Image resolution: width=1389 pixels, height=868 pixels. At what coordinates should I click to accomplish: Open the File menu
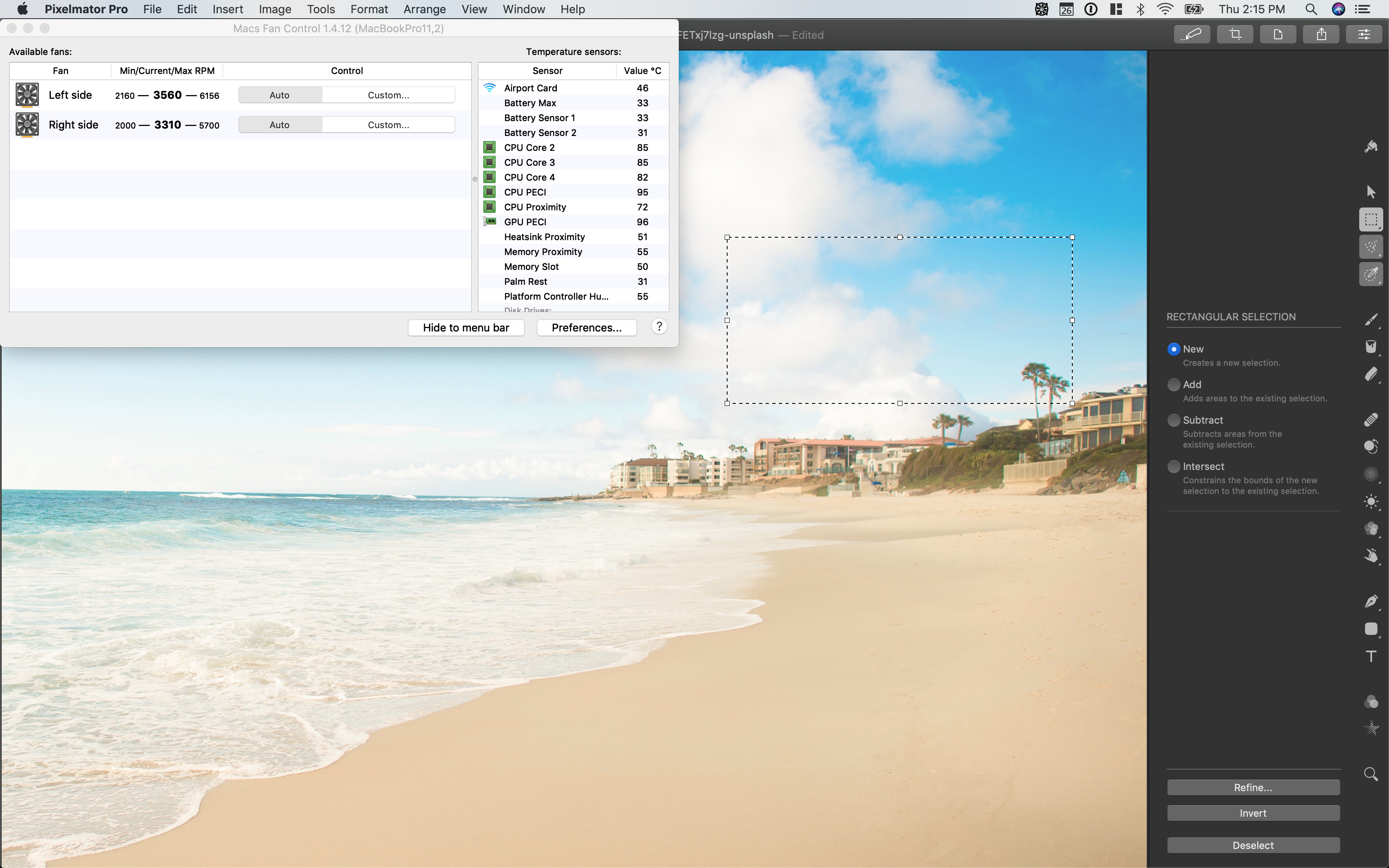[x=152, y=9]
